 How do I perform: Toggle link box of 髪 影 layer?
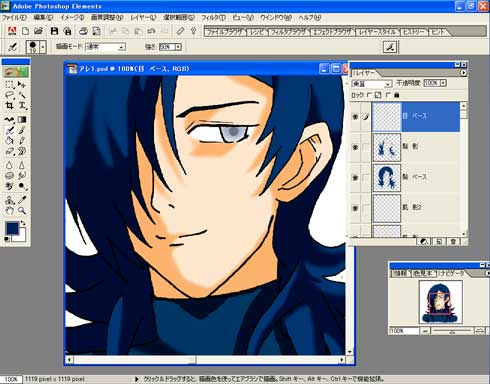366,147
